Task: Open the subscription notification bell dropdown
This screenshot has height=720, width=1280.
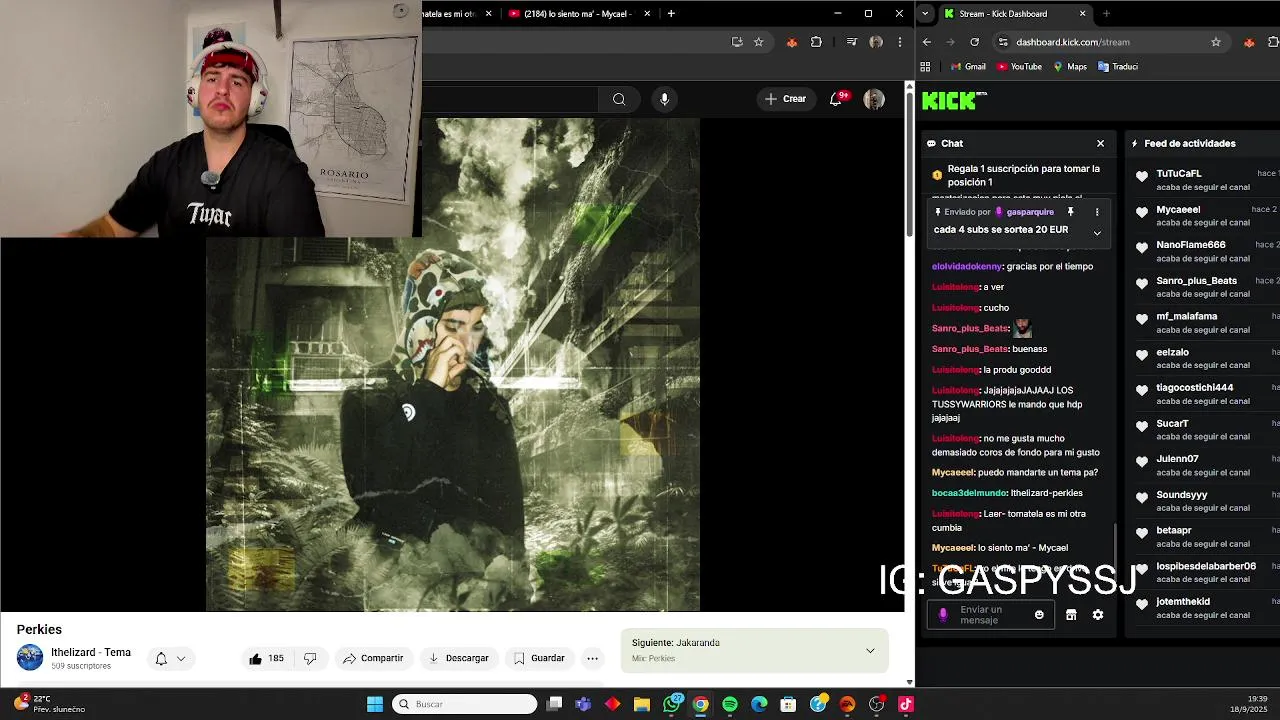Action: click(x=170, y=658)
